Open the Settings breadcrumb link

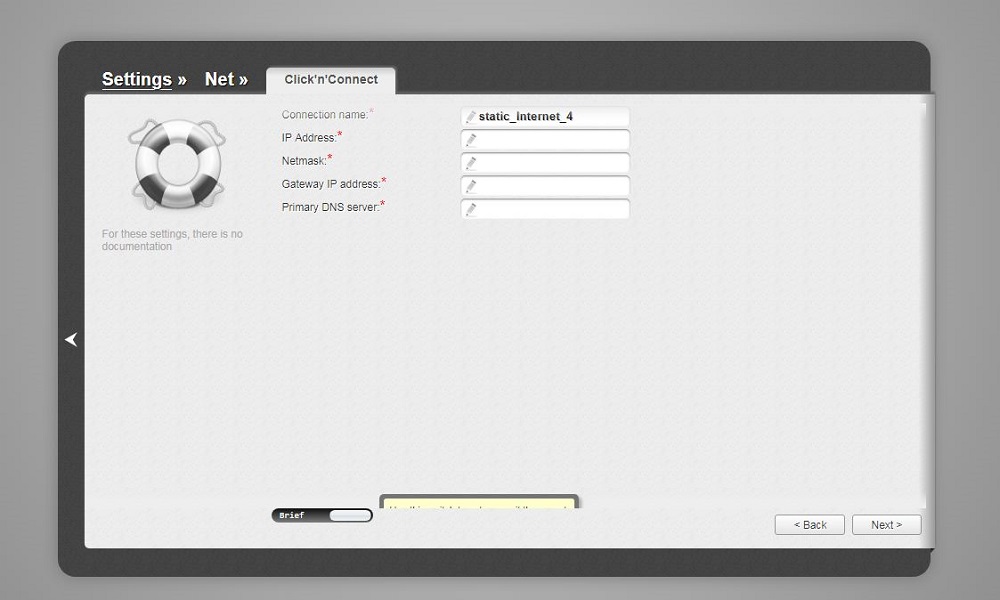tap(136, 79)
